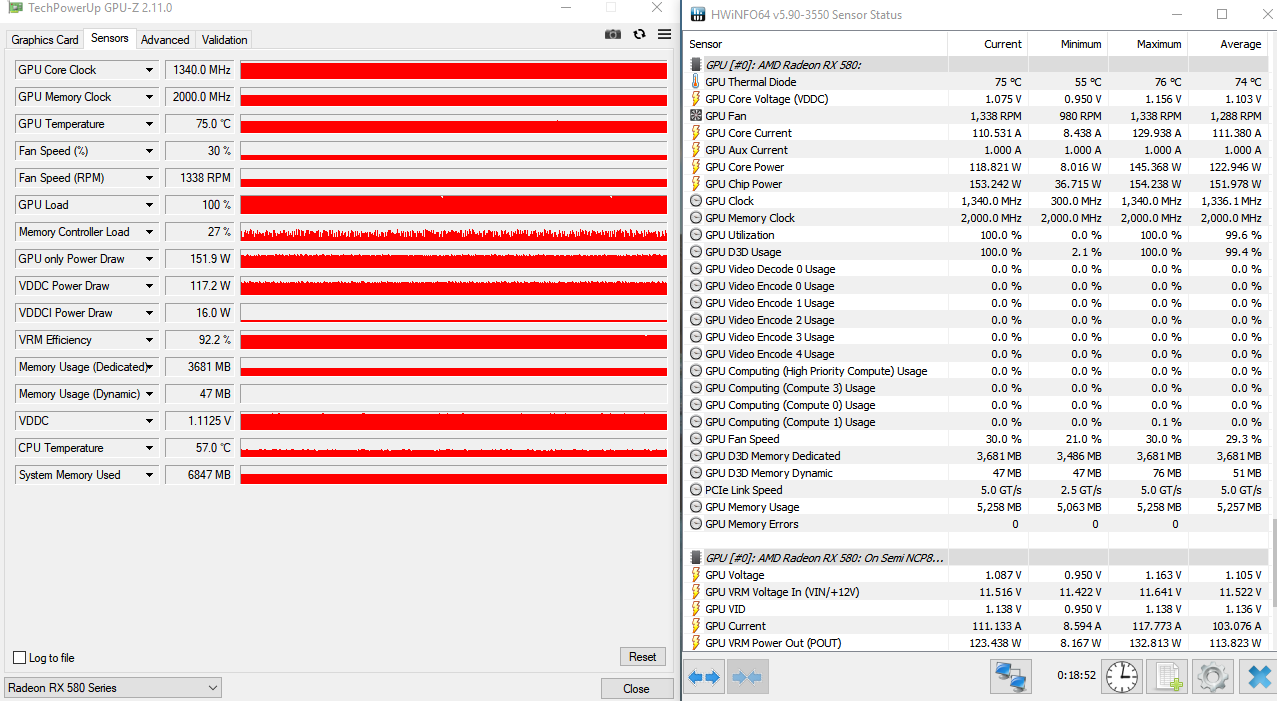The image size is (1277, 701).
Task: Click the GPU-Z refresh icon
Action: [x=640, y=34]
